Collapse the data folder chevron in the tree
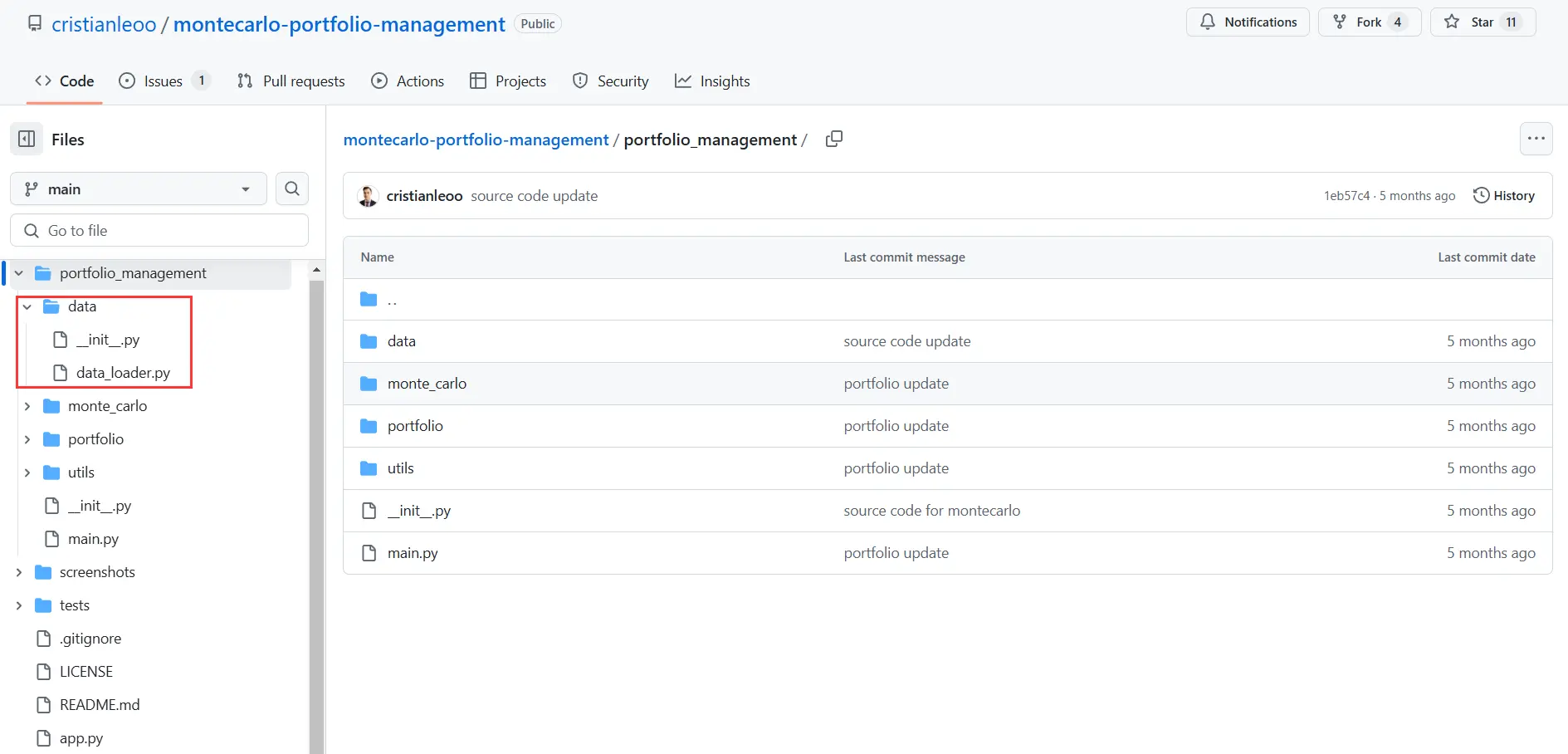1568x754 pixels. coord(27,306)
